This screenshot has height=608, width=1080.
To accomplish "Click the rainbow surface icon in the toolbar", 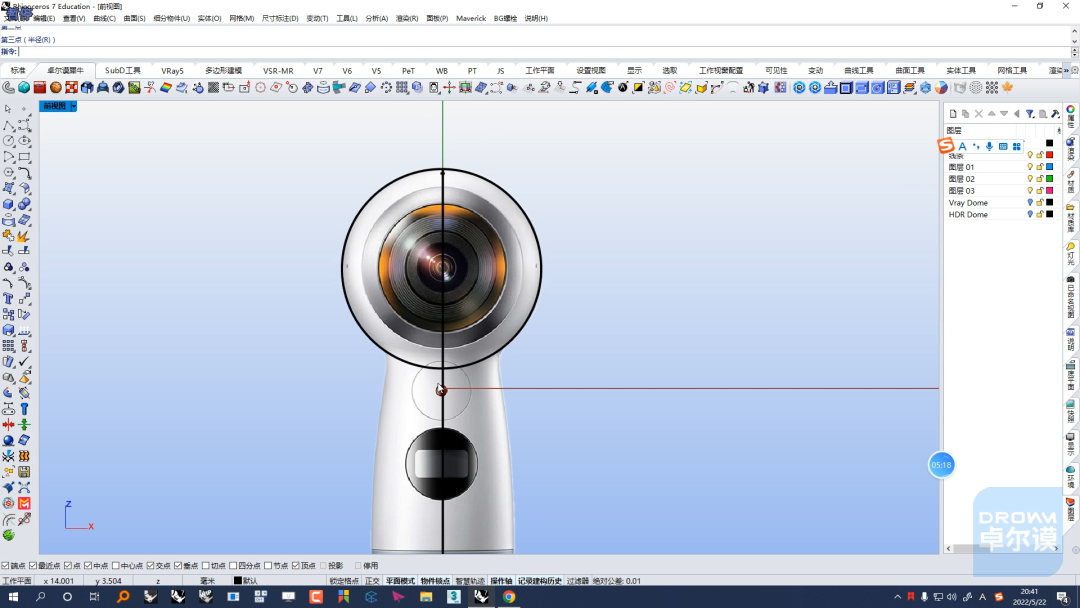I will pyautogui.click(x=166, y=87).
